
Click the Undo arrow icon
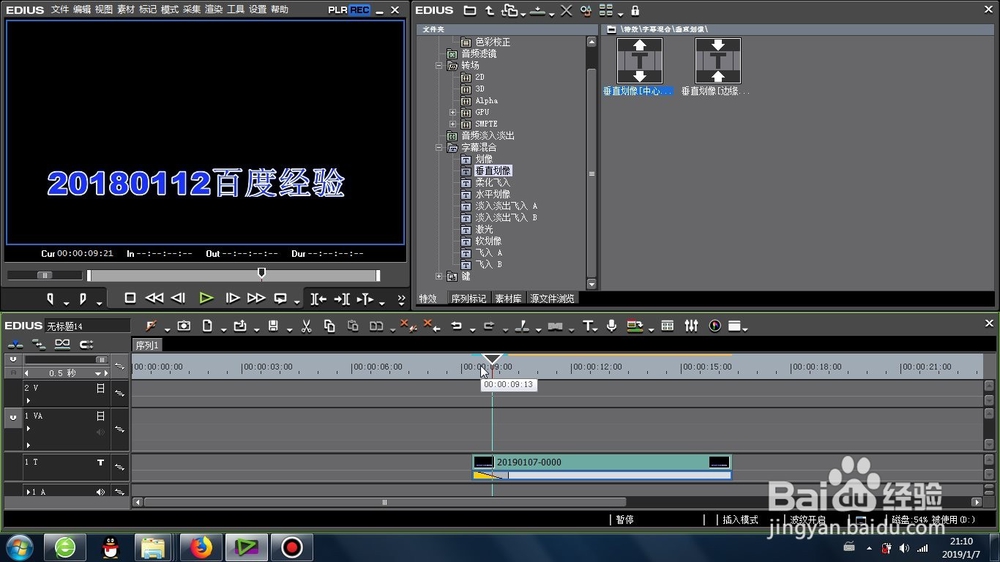(x=457, y=326)
